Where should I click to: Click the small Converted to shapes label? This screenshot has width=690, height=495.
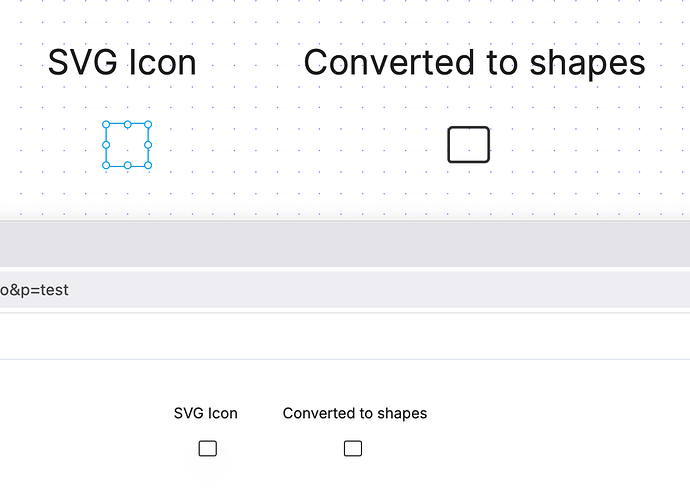(x=355, y=413)
